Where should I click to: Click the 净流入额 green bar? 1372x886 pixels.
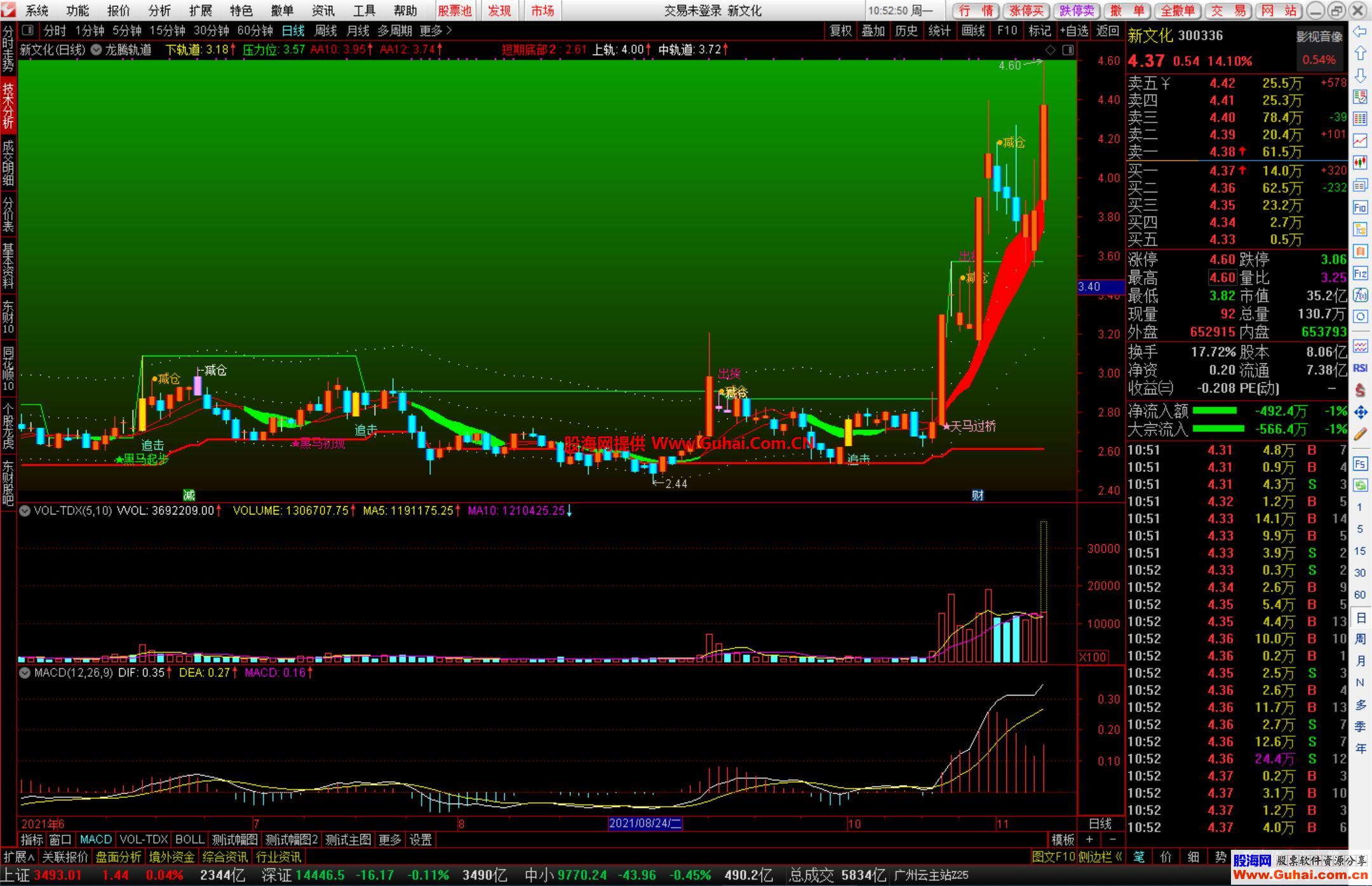1214,411
